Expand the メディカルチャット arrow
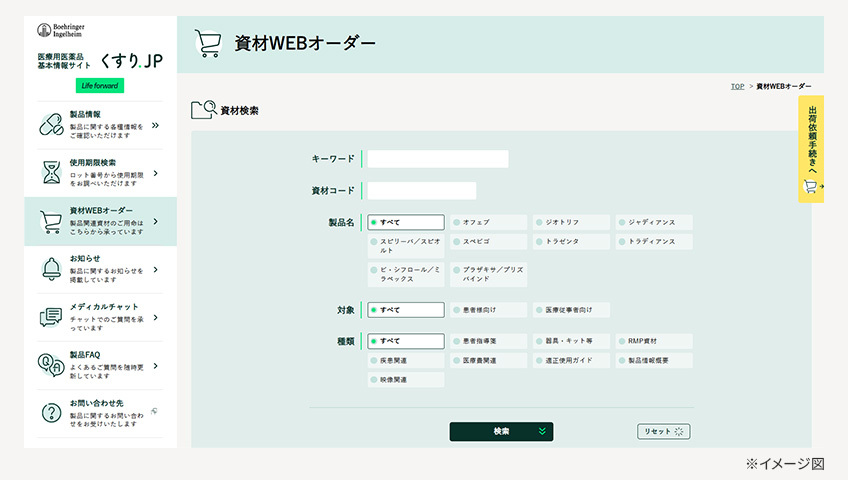848x480 pixels. coord(155,317)
